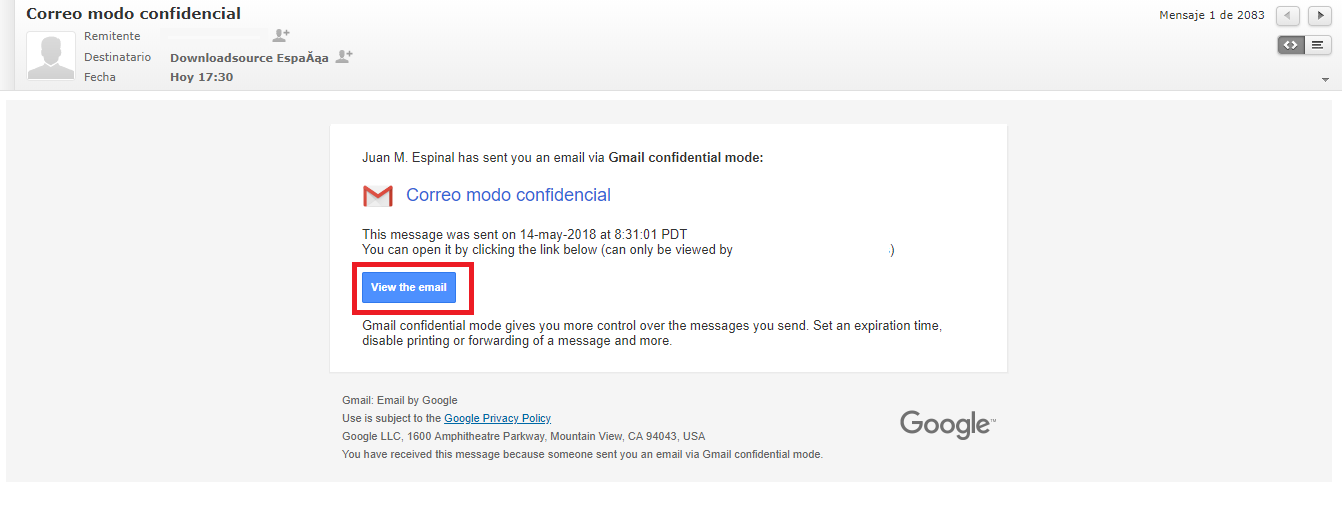Click the sent on 14-may-2018 line
The image size is (1342, 516).
coord(525,235)
